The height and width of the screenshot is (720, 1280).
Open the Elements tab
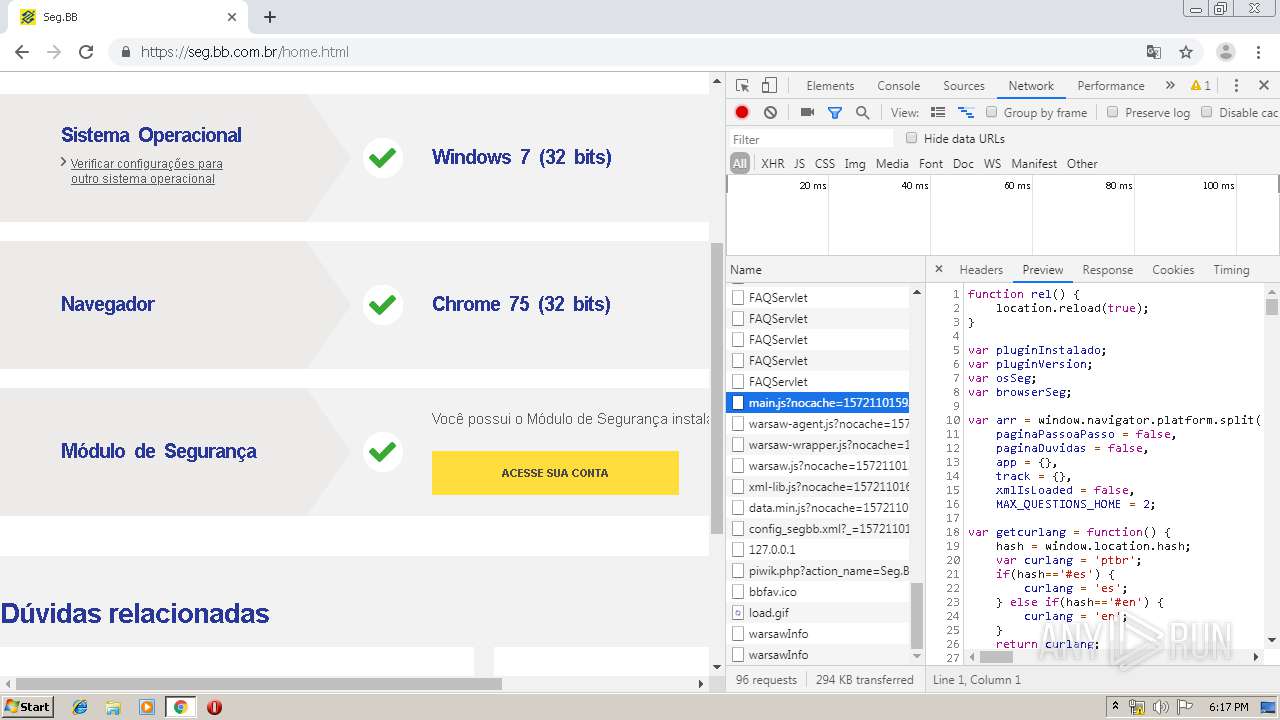830,86
